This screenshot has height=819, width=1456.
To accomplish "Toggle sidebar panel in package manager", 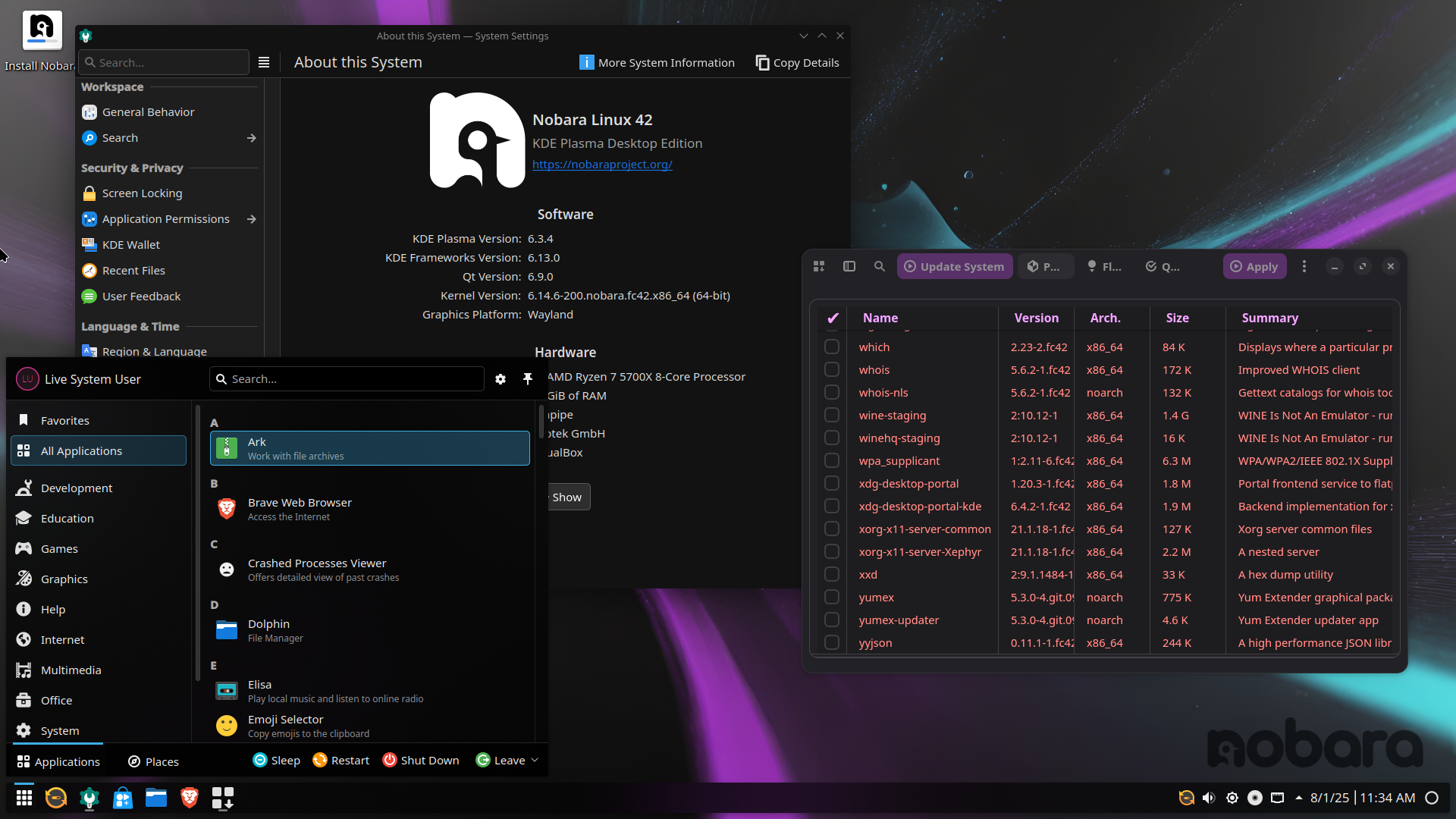I will [849, 266].
